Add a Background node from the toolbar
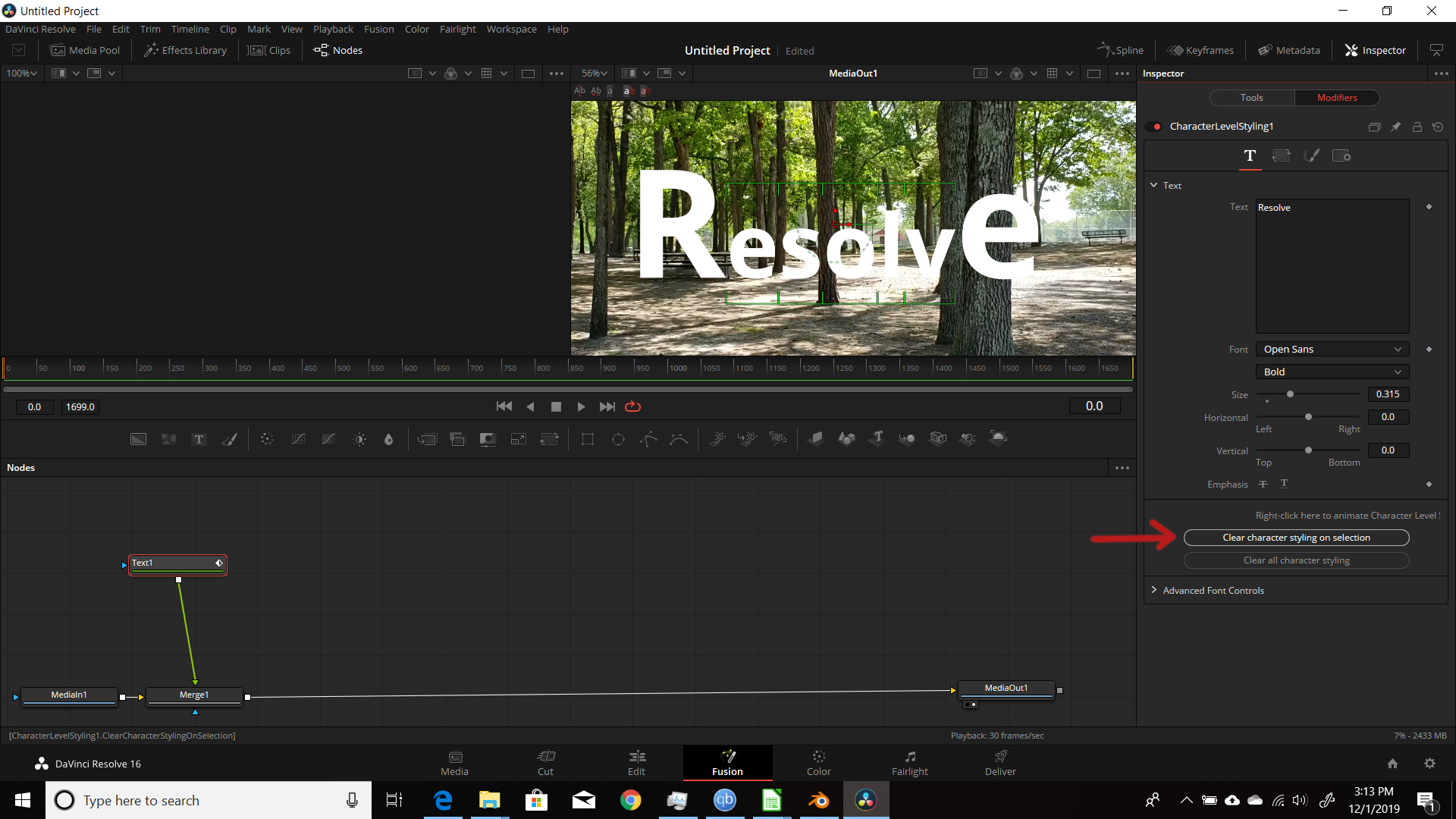The height and width of the screenshot is (819, 1456). tap(138, 439)
